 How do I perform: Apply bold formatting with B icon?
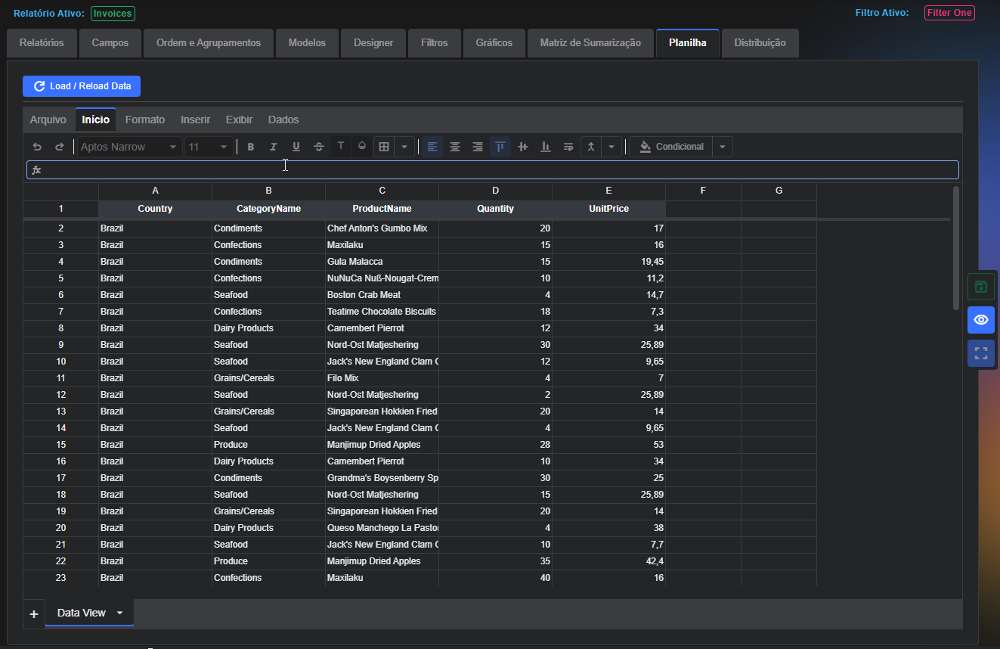251,147
